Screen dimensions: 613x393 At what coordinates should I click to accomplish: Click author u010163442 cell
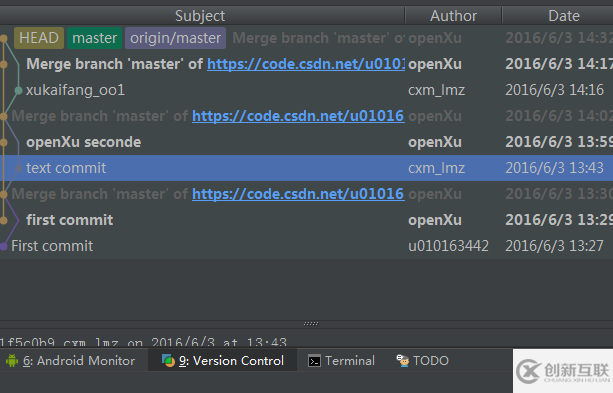[x=448, y=246]
